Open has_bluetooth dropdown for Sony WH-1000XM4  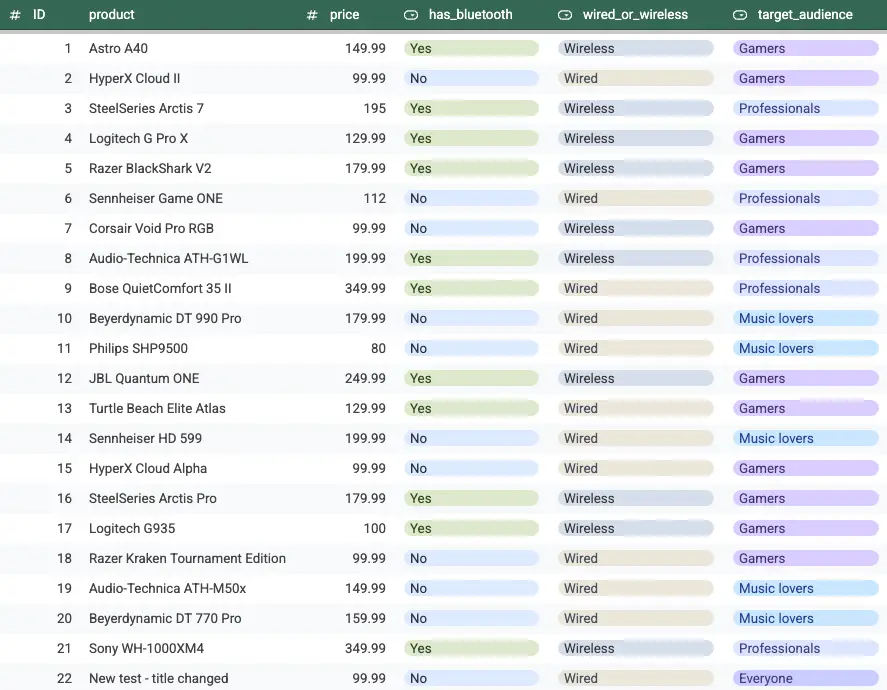(471, 648)
